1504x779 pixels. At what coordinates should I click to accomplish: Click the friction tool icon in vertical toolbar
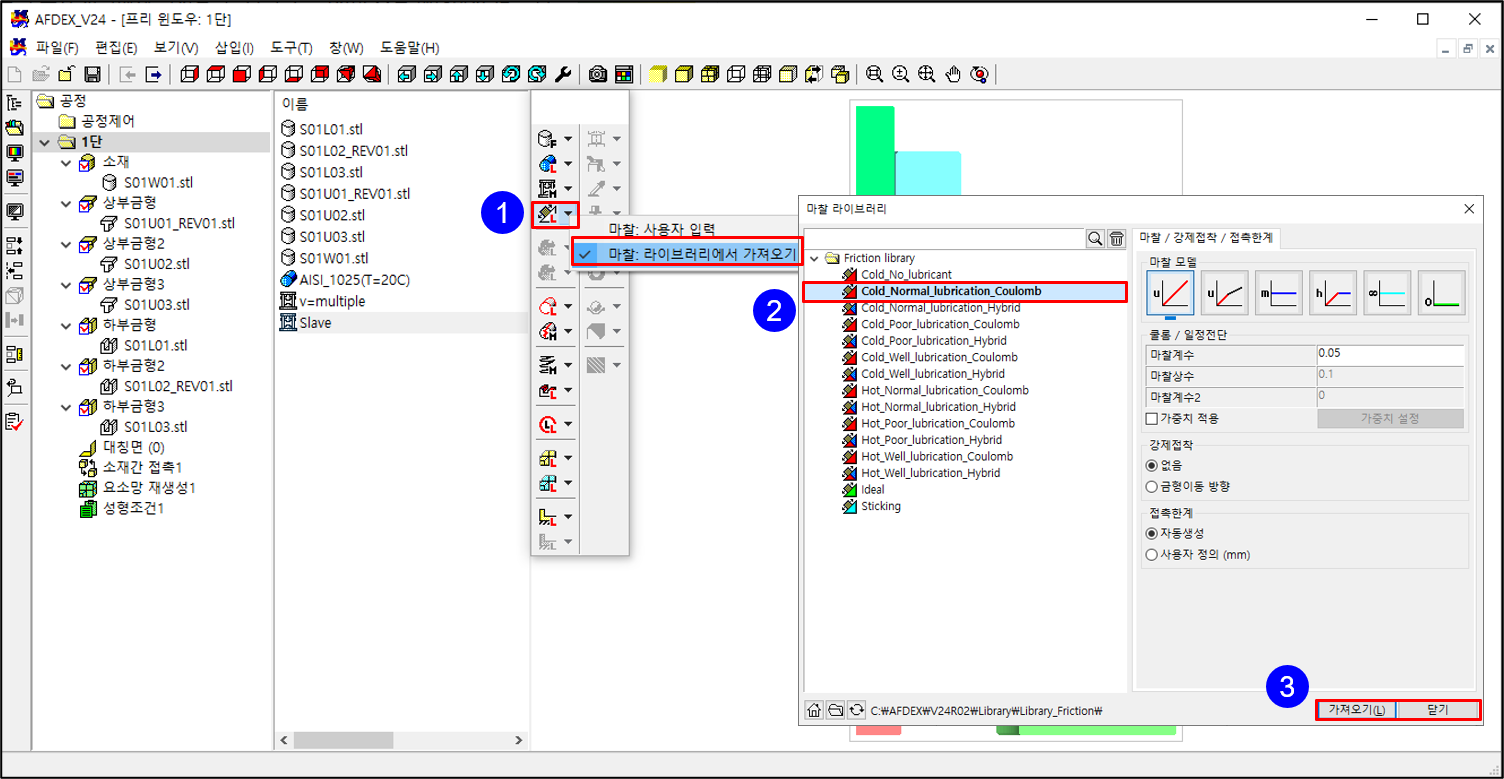(x=546, y=213)
